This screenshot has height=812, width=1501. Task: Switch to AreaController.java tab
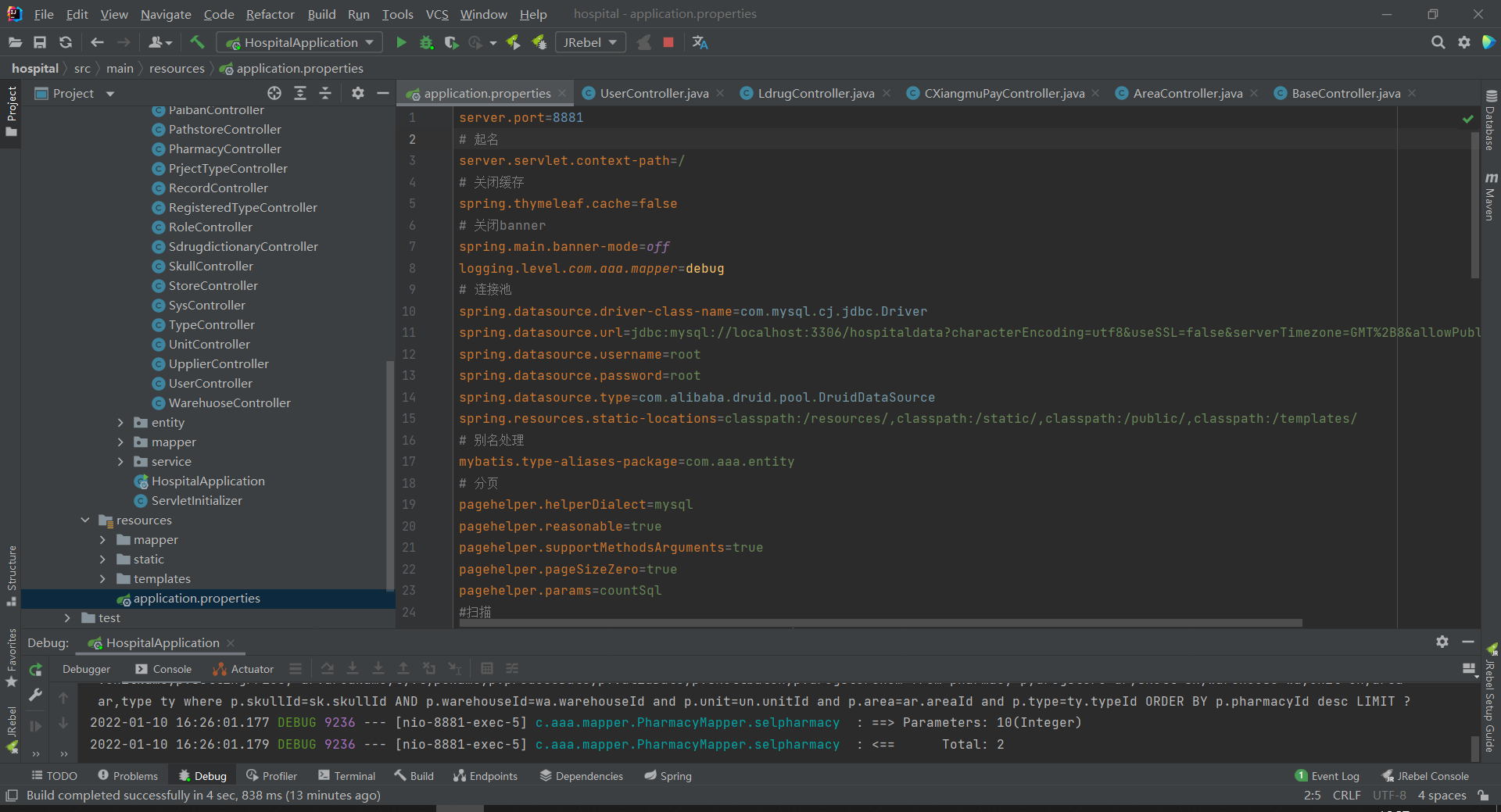coord(1187,93)
